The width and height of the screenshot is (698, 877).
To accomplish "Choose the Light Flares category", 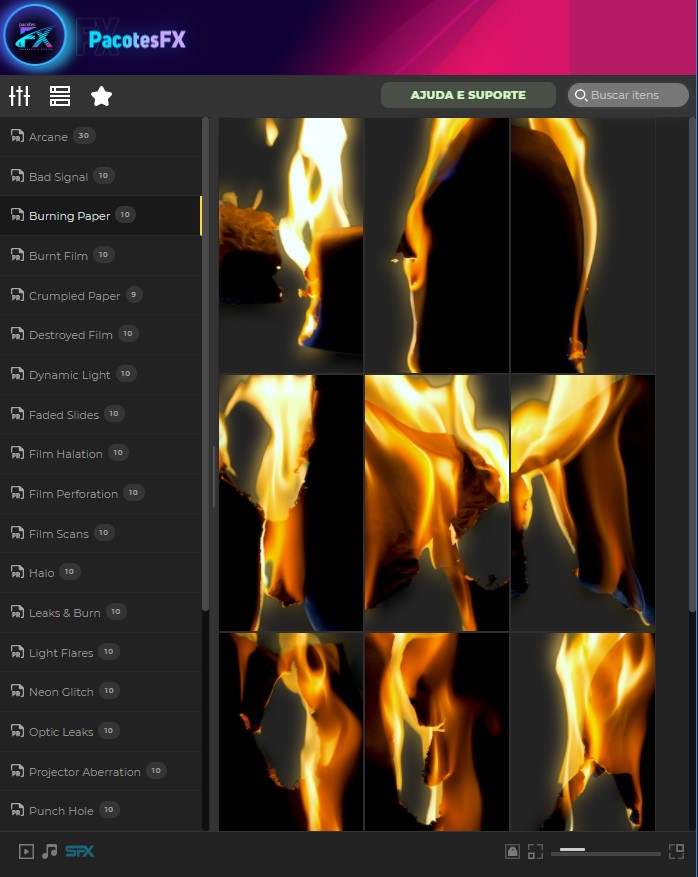I will pyautogui.click(x=60, y=653).
